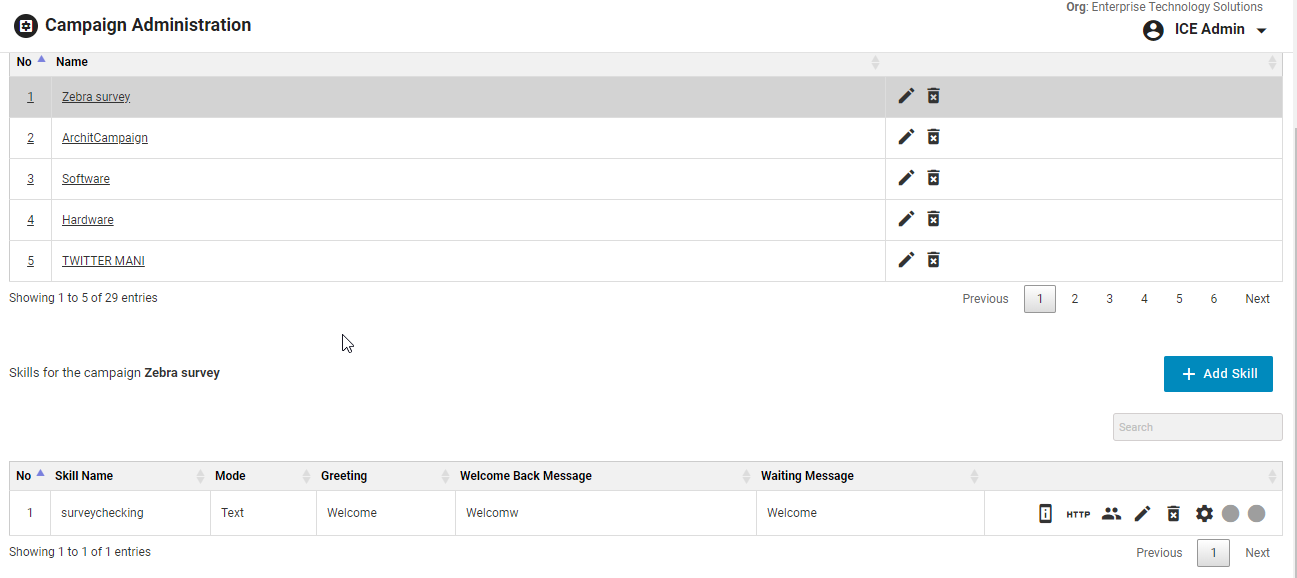This screenshot has width=1297, height=578.
Task: Click the last gray status circle
Action: (x=1257, y=513)
